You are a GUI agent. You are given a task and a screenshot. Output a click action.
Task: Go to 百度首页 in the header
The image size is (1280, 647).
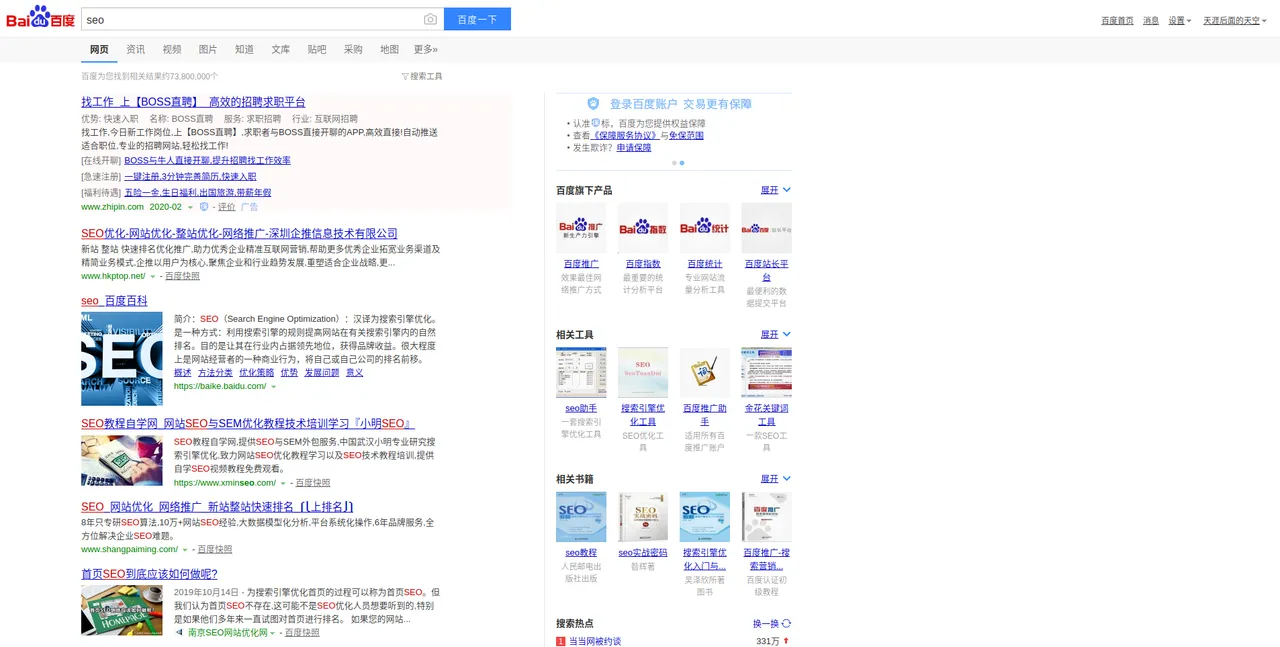click(x=1117, y=20)
